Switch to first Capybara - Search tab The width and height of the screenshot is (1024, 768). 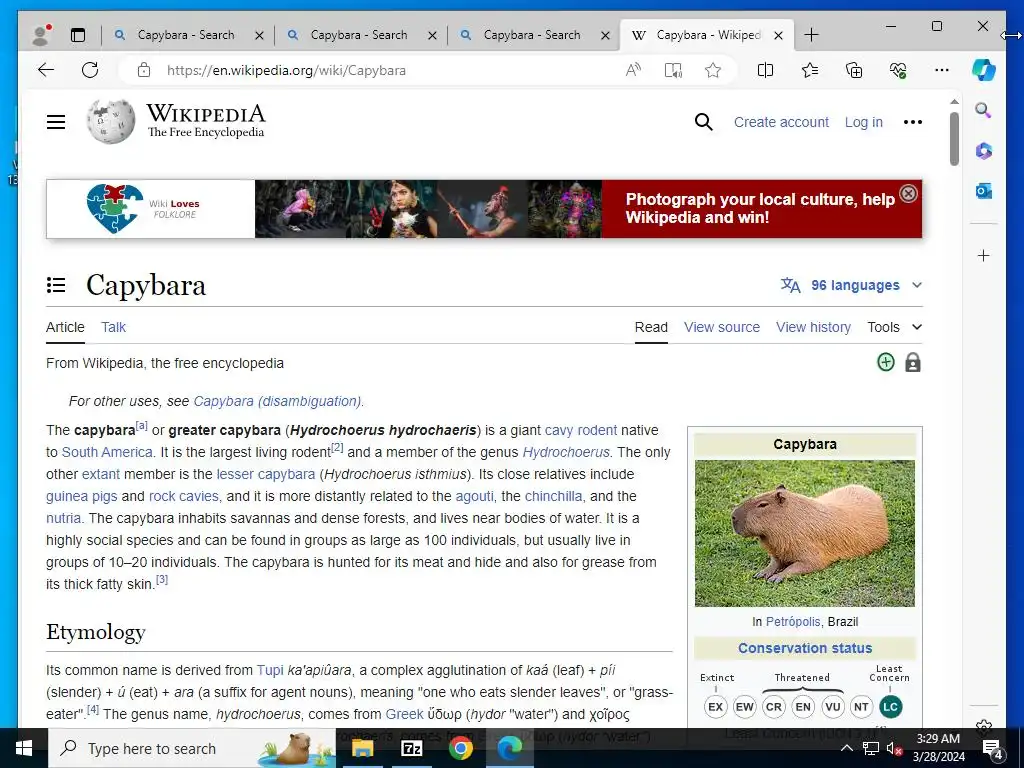pyautogui.click(x=186, y=35)
